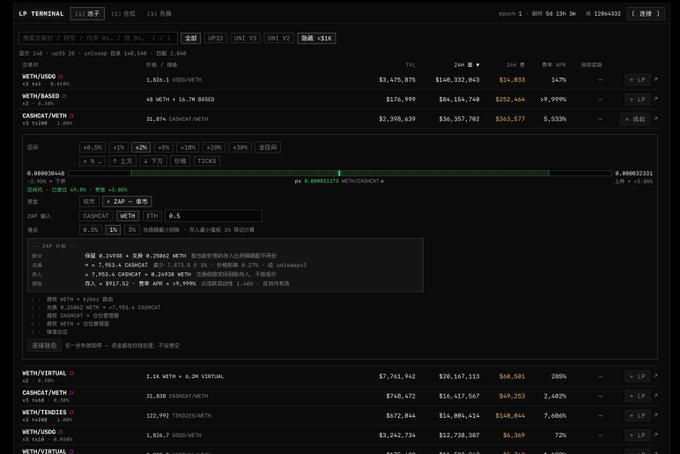This screenshot has height=454, width=680.
Task: Click pink icon beside WETH/VIRTUAL v2 0.30% name
Action: pos(72,373)
